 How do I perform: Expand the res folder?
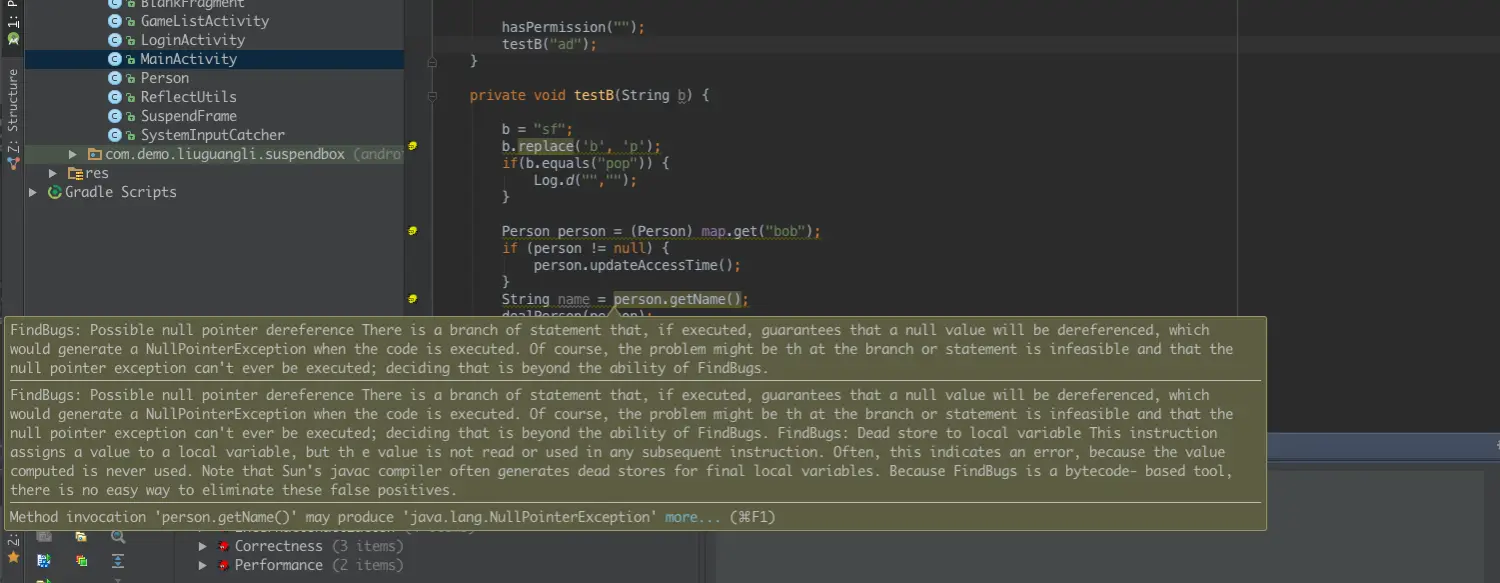[x=53, y=173]
